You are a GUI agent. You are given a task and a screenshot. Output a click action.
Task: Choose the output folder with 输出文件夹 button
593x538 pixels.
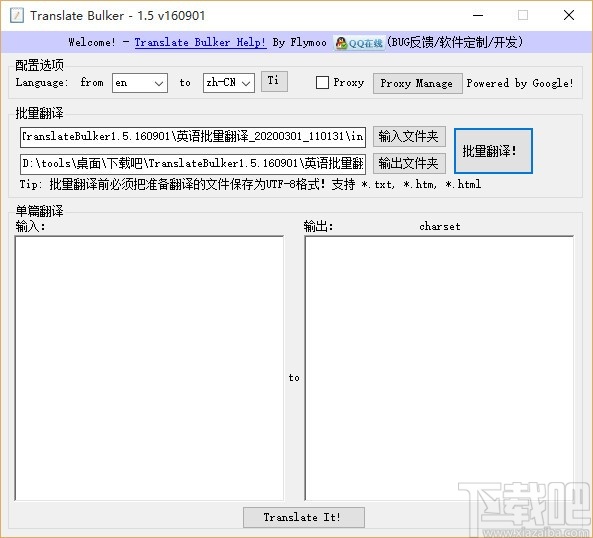point(409,163)
